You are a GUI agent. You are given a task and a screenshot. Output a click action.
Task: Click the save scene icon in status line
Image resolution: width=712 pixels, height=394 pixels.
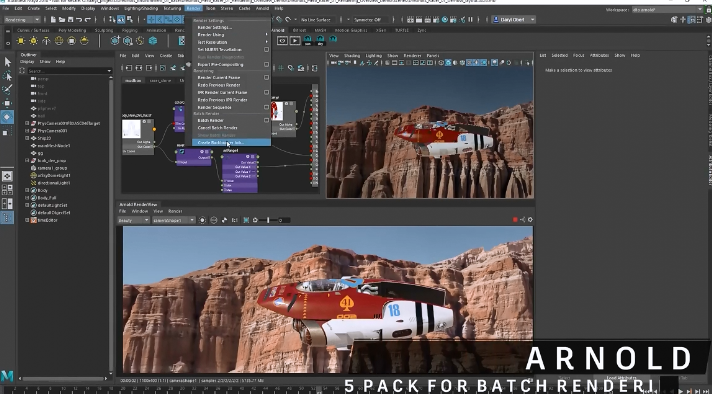tap(70, 20)
